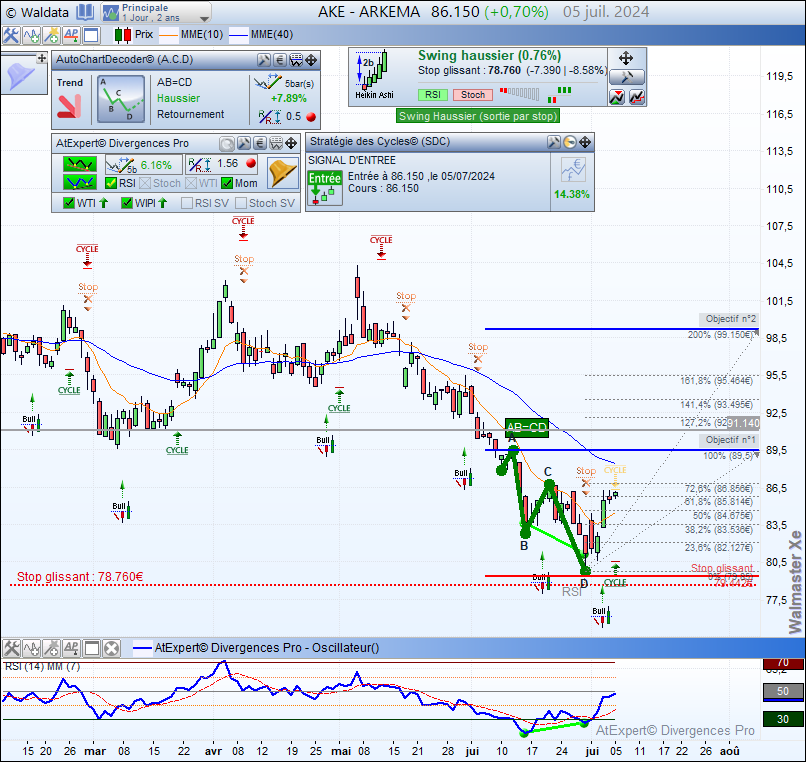Click the green Entrée signal icon
The width and height of the screenshot is (806, 762).
coord(325,188)
